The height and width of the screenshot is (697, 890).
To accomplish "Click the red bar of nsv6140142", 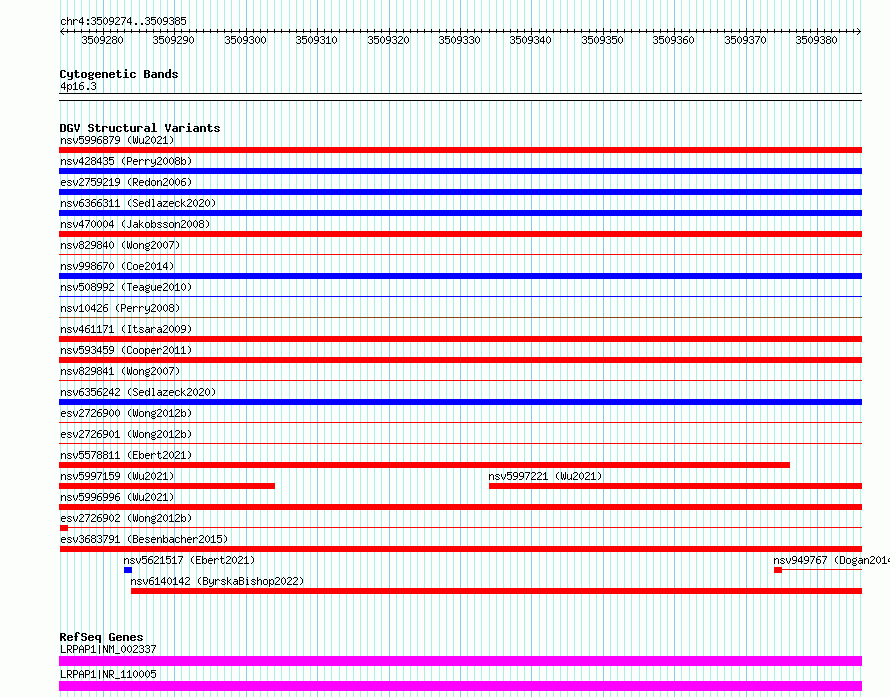I will [497, 591].
